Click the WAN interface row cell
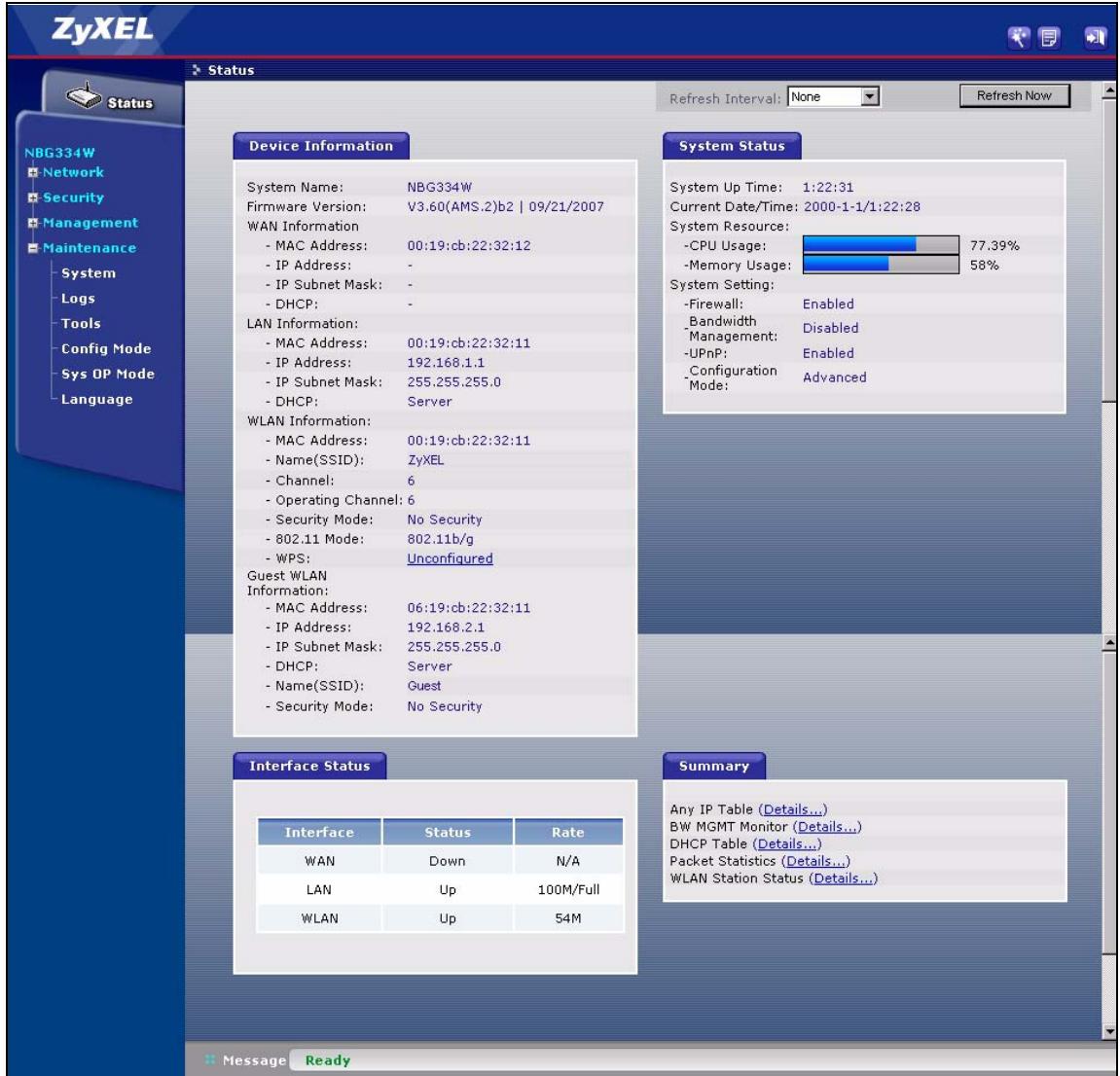Viewport: 1120px width, 1076px height. [319, 861]
